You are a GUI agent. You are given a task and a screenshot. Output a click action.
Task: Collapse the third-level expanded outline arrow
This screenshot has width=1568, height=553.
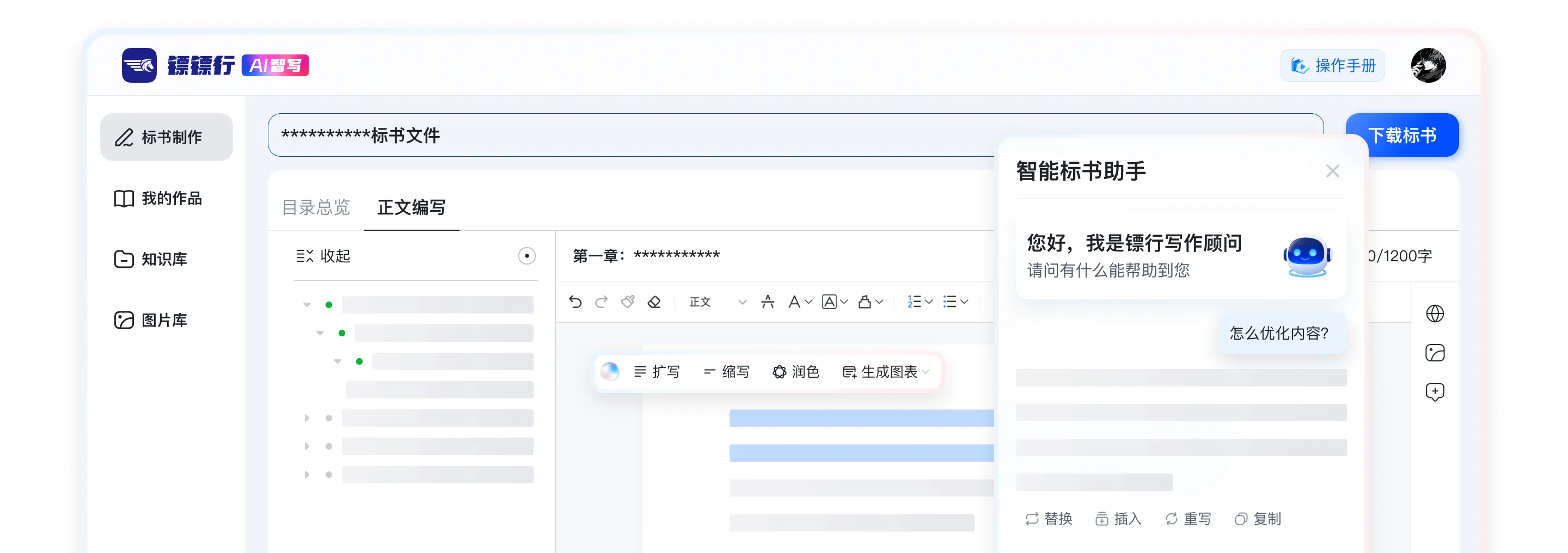click(338, 361)
